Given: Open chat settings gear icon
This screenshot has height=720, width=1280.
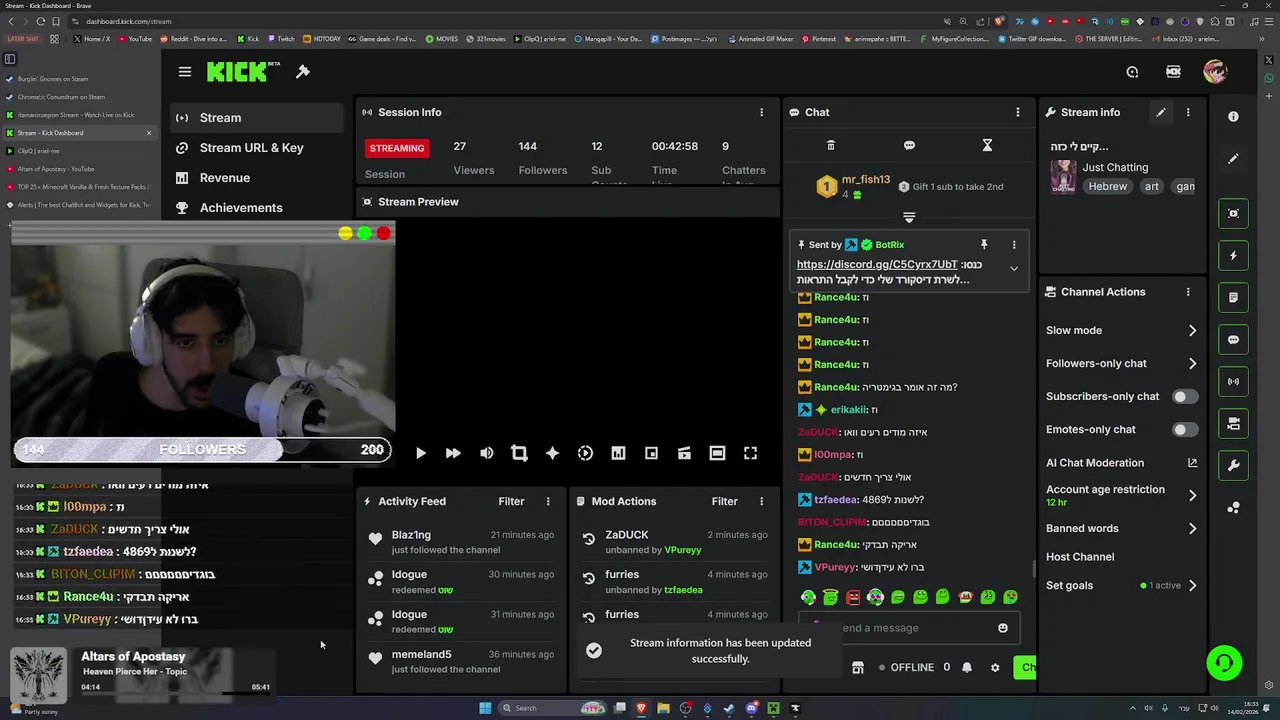Looking at the screenshot, I should 995,667.
